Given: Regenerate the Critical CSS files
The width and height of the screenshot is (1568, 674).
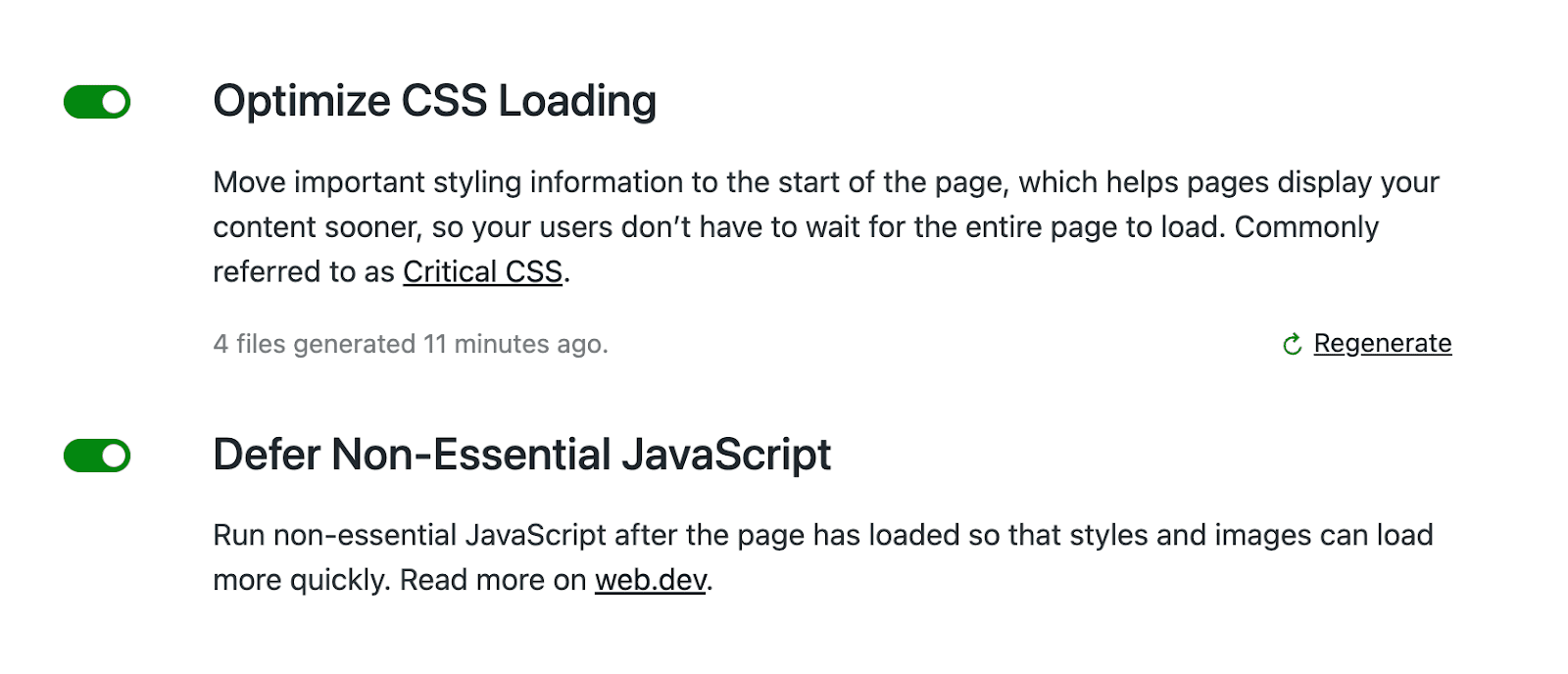Looking at the screenshot, I should pos(1383,344).
